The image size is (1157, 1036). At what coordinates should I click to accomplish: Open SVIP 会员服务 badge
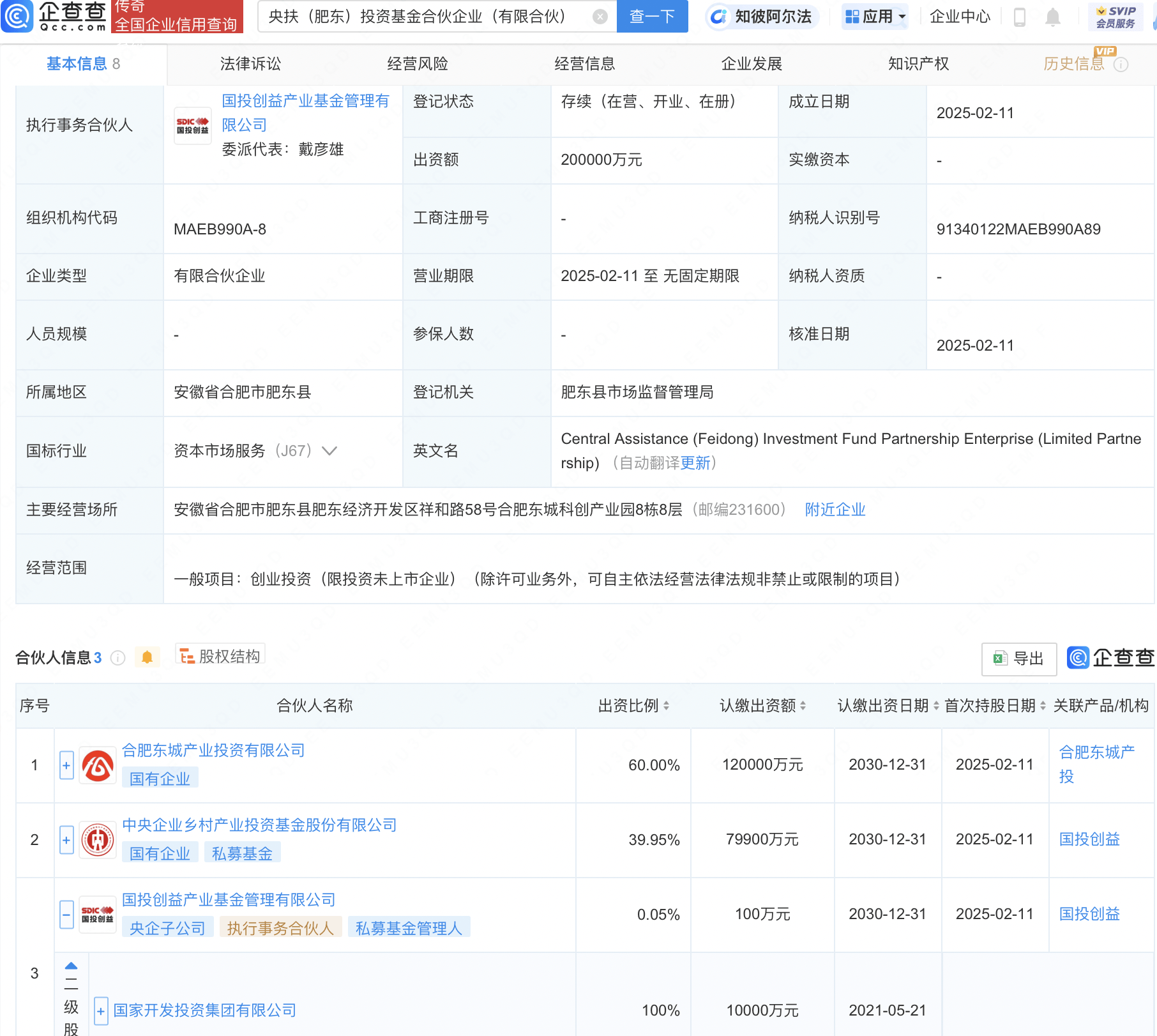1115,17
